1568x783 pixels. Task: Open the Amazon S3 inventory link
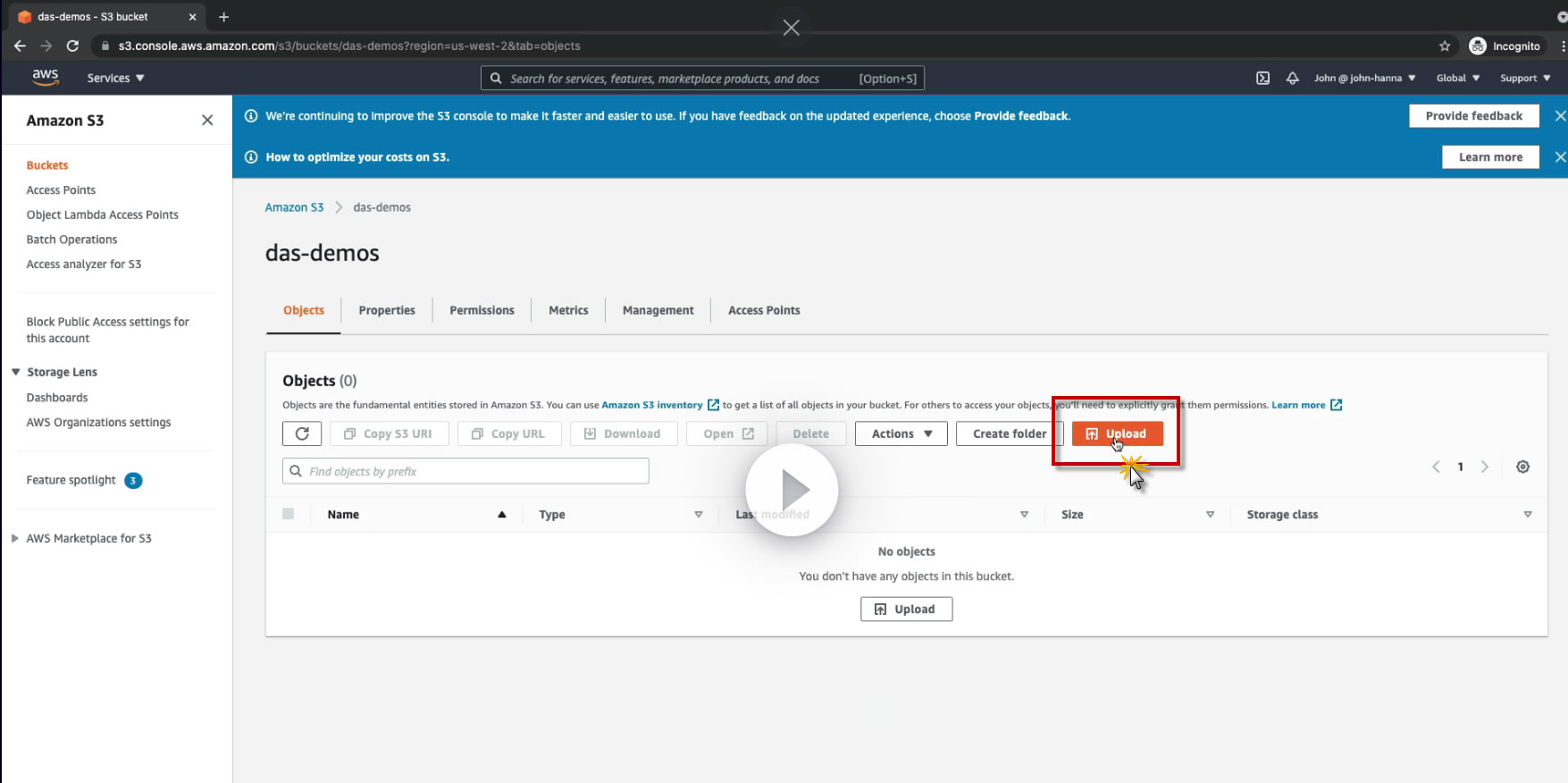pos(652,405)
